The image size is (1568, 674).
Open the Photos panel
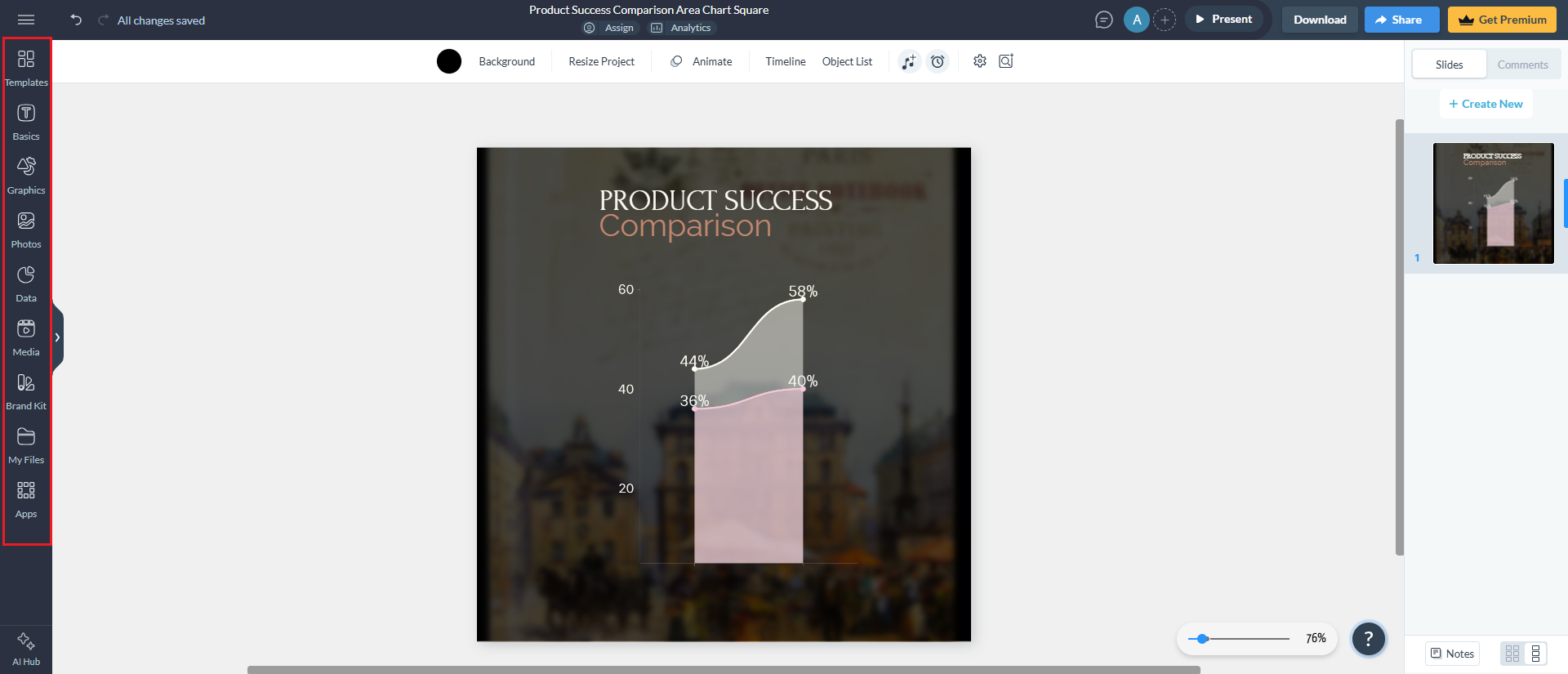tap(26, 230)
